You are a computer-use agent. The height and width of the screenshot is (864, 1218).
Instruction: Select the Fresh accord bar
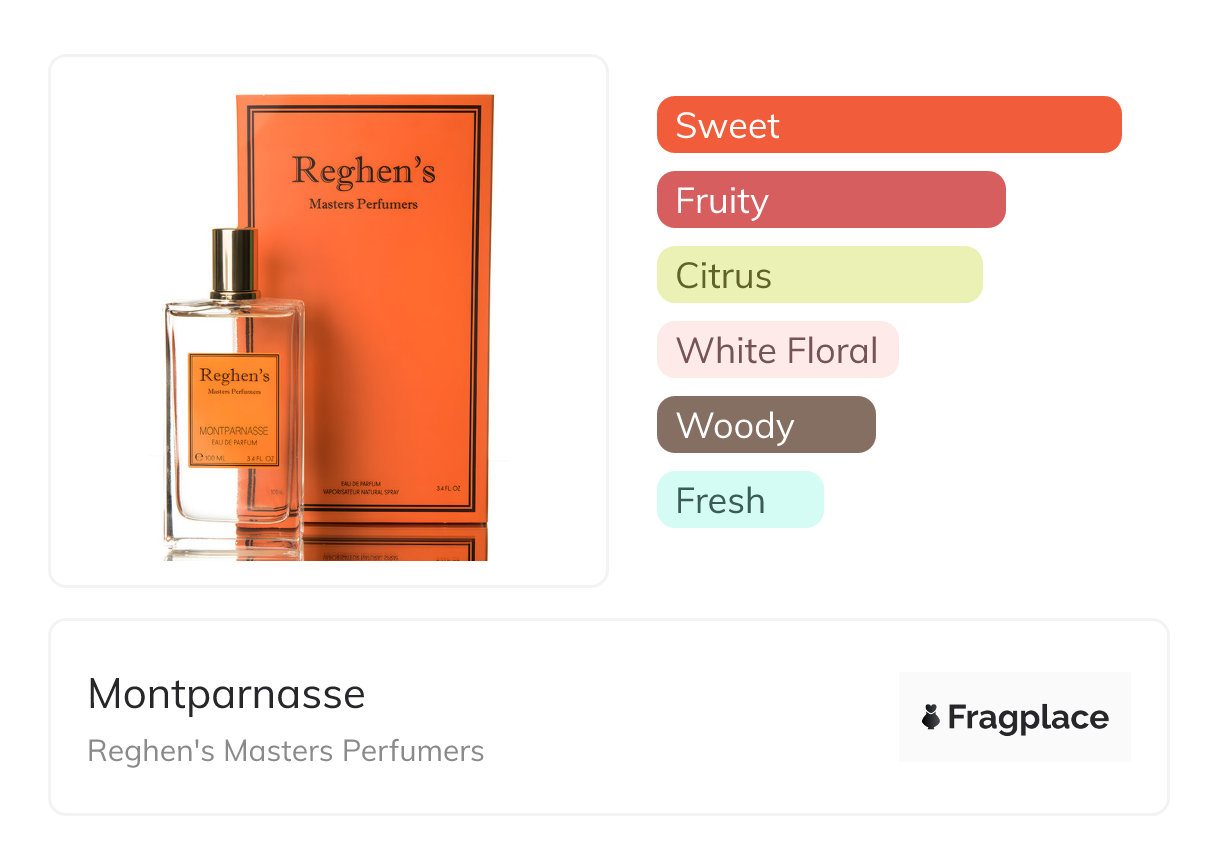pos(740,500)
